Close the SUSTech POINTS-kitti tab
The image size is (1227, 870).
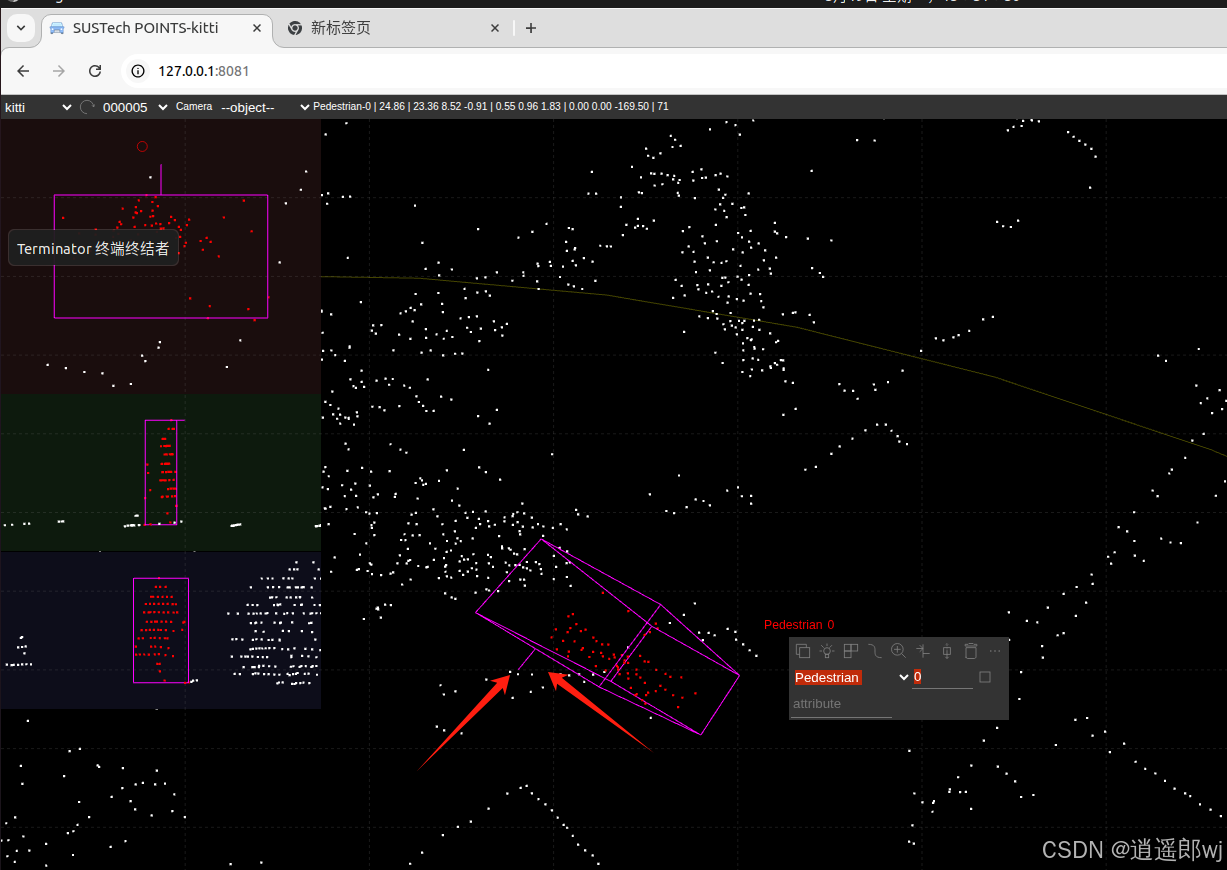pos(257,28)
